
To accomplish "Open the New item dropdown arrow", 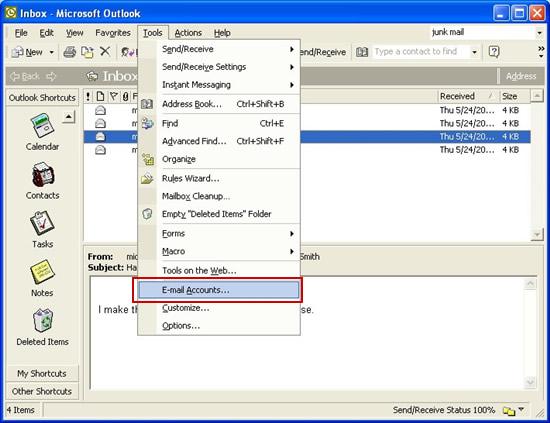I will pos(52,52).
